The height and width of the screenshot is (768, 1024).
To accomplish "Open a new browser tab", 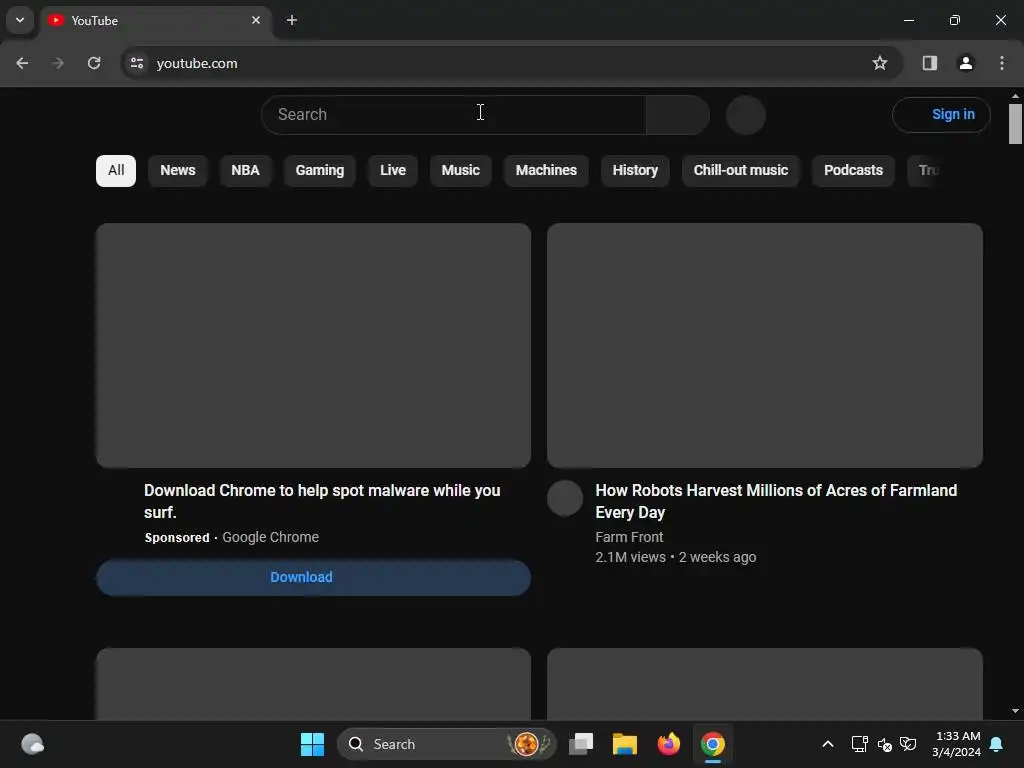I will (292, 20).
